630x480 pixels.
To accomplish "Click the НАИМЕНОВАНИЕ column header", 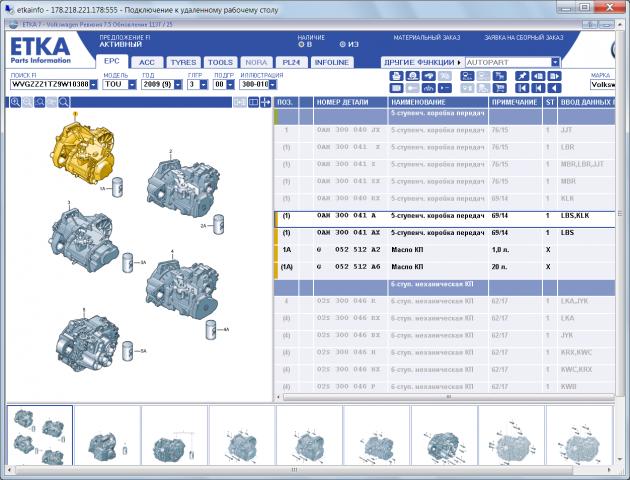I will pyautogui.click(x=438, y=102).
